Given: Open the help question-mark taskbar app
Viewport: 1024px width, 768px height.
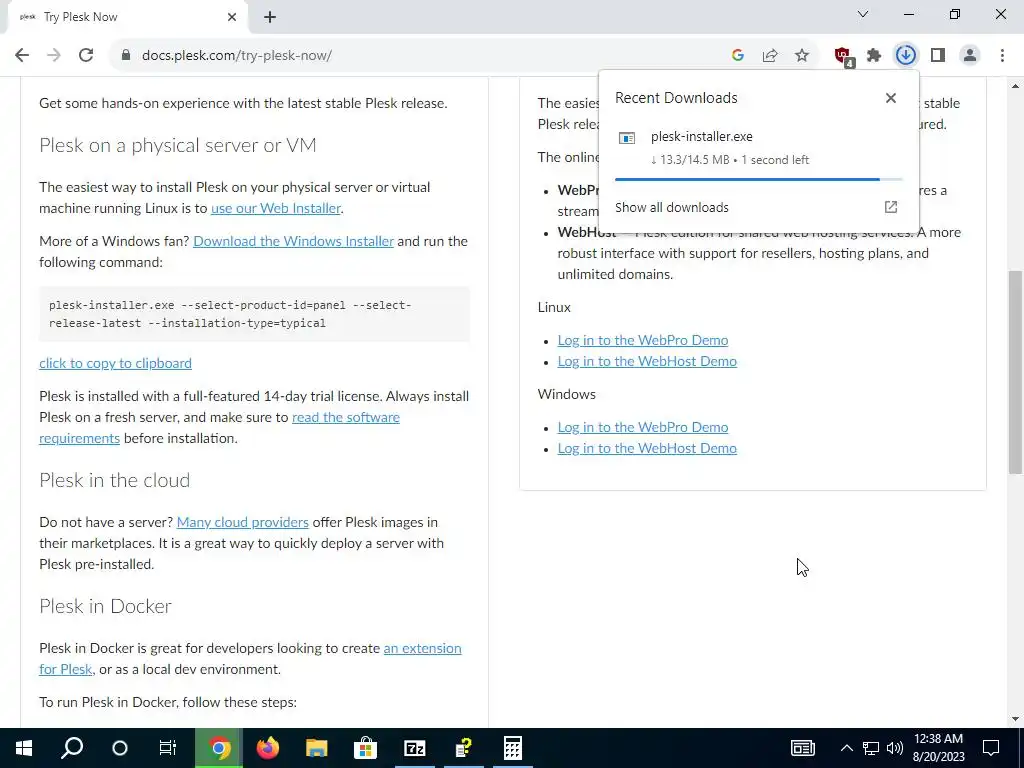Looking at the screenshot, I should [464, 748].
